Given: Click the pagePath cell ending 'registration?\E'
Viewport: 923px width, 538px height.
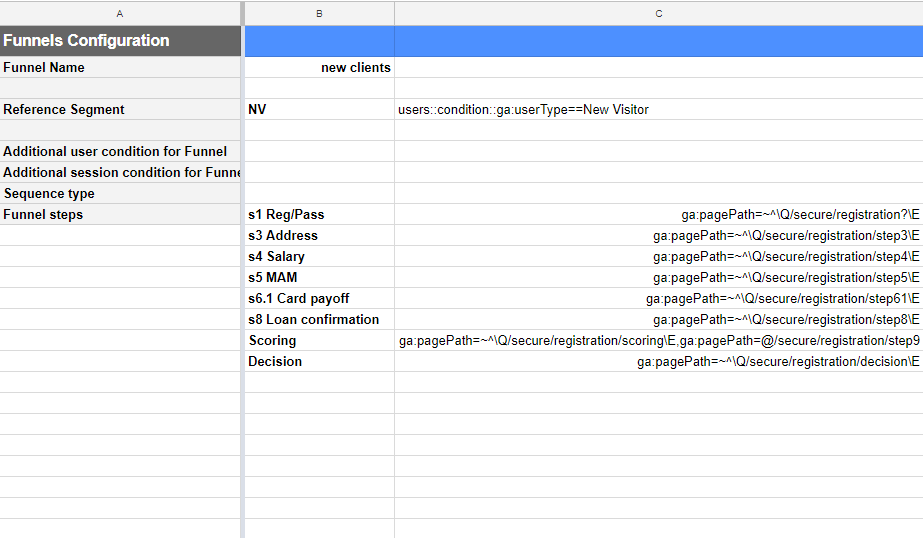Looking at the screenshot, I should pos(659,214).
